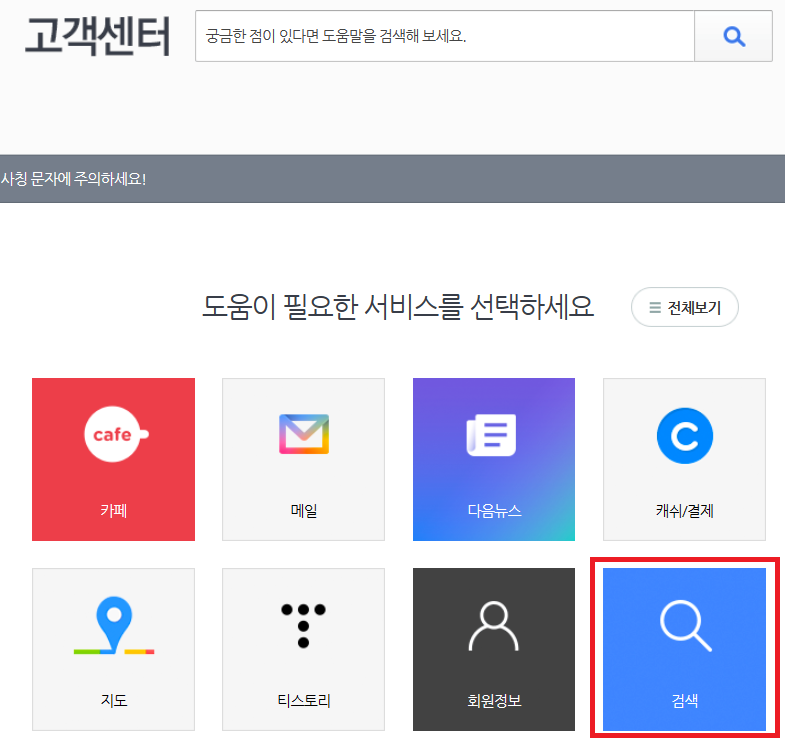Open the 다음뉴스 service tile
Viewport: 785px width, 738px height.
click(x=494, y=459)
